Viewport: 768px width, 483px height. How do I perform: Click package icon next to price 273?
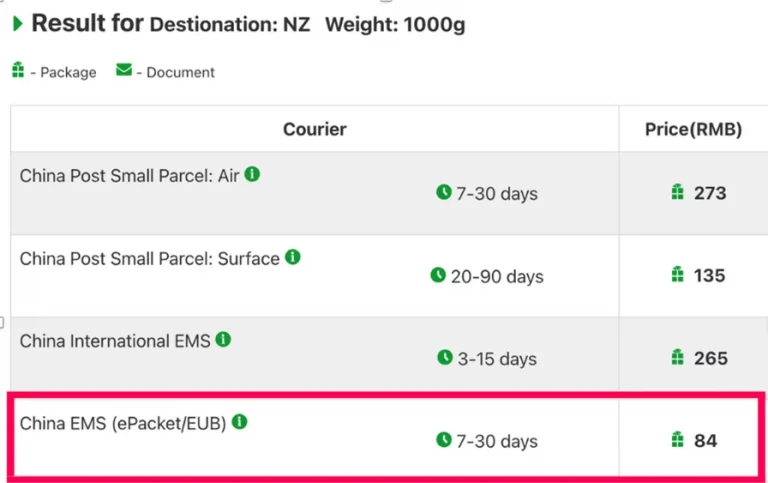677,192
